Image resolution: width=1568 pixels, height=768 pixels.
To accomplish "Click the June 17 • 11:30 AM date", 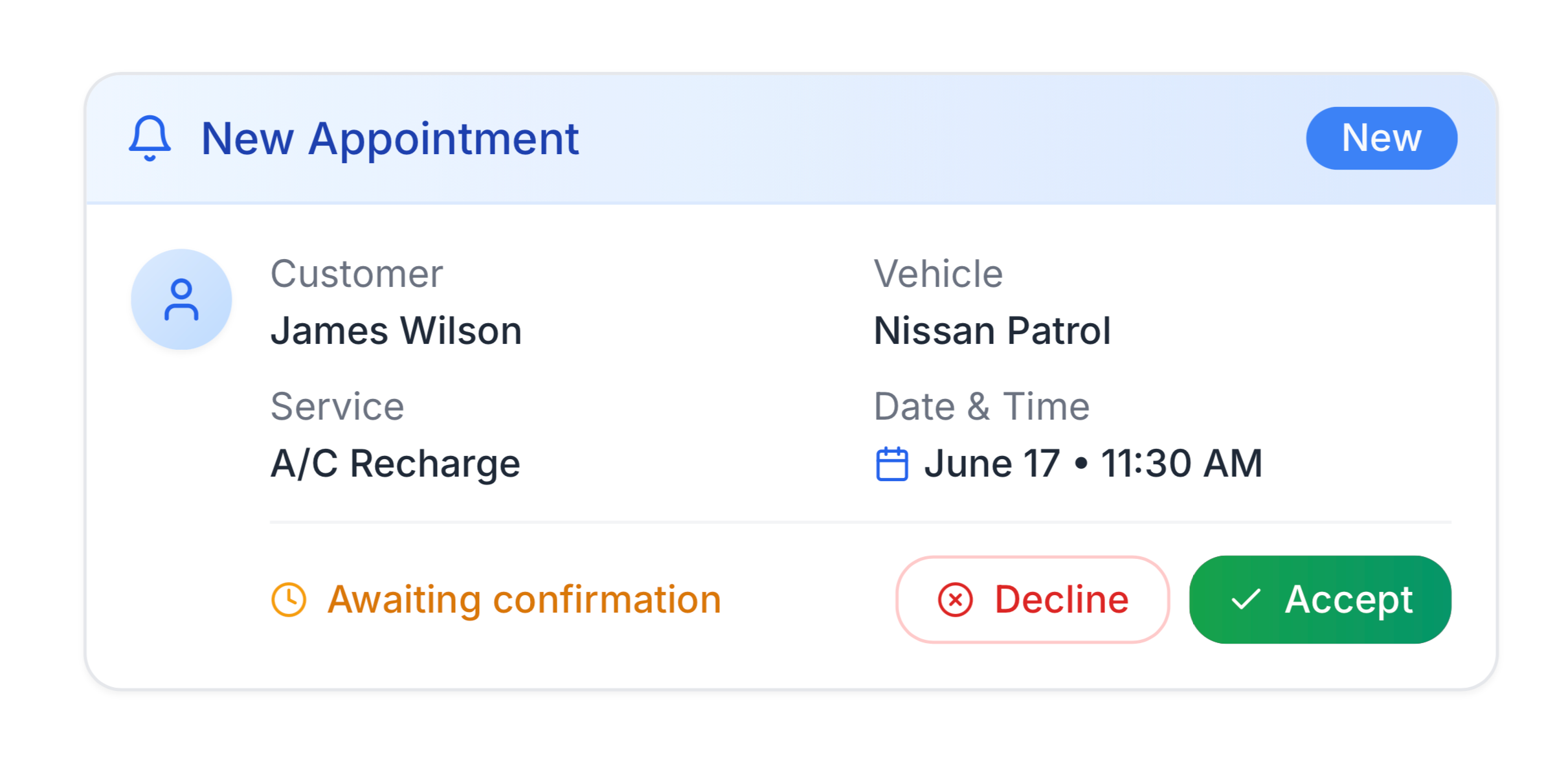I will (1093, 464).
